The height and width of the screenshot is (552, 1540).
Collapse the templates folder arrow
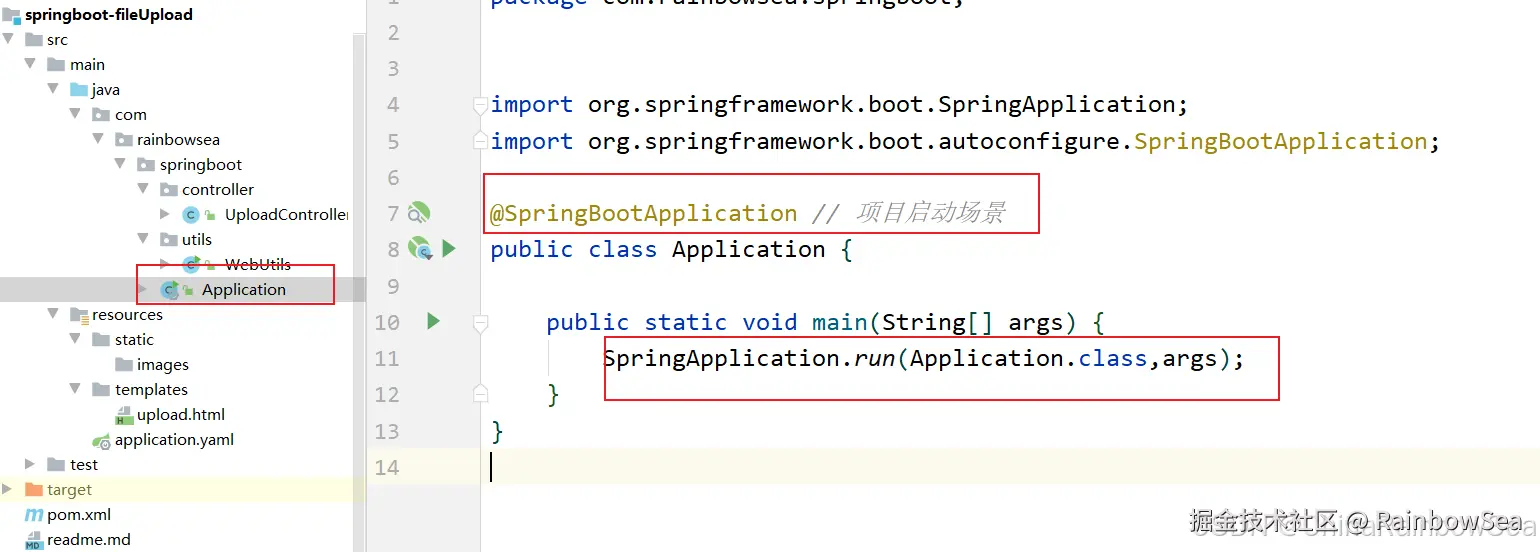pyautogui.click(x=75, y=390)
